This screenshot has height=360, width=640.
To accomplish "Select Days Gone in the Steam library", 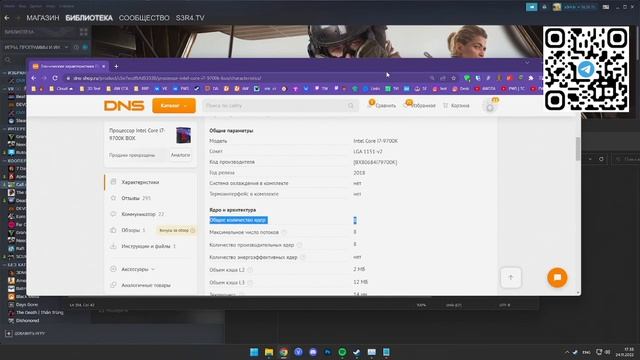I will (x=27, y=305).
